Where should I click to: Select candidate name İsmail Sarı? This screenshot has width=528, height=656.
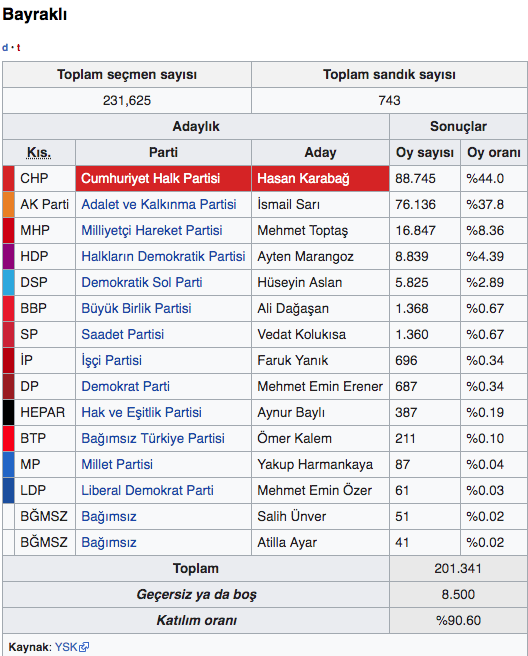[x=289, y=205]
